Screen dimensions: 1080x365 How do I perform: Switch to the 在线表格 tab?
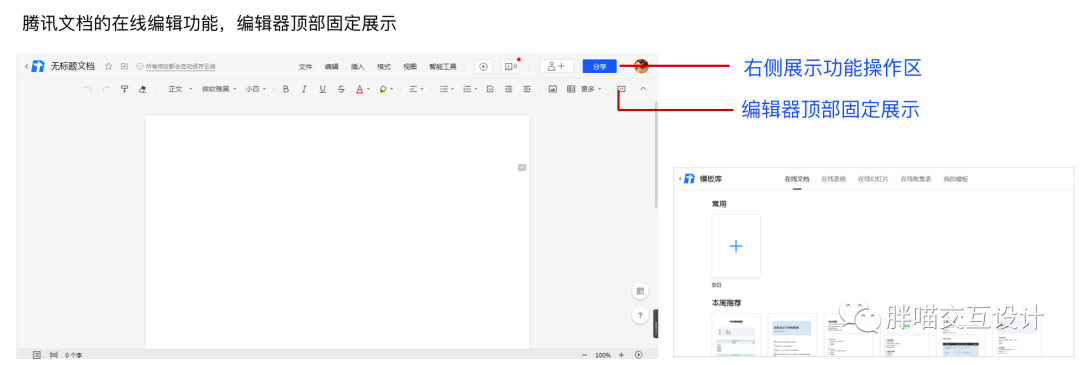[x=833, y=179]
